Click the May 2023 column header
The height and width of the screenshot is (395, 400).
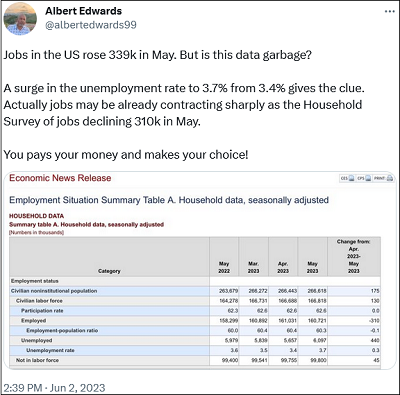tap(312, 267)
